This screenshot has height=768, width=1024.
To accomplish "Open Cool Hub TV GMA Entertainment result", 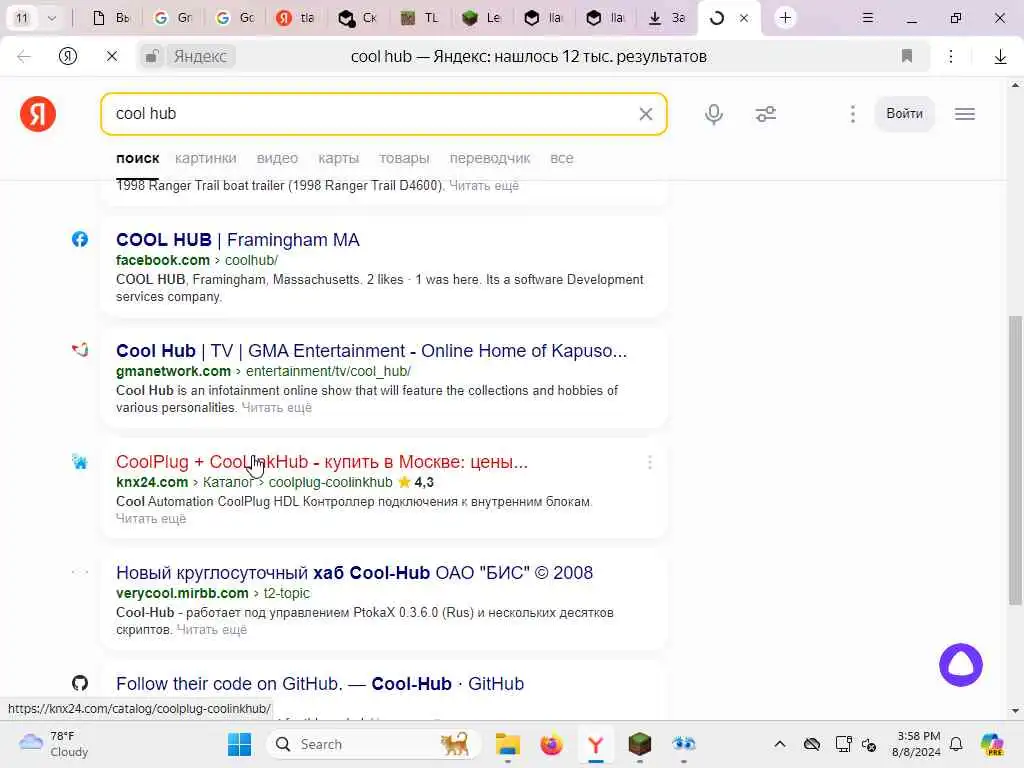I will point(371,351).
